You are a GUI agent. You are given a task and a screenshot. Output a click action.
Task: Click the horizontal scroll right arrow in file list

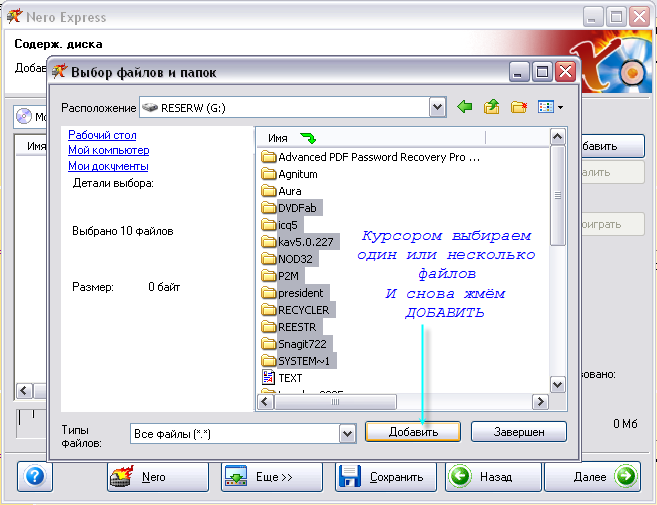[540, 402]
